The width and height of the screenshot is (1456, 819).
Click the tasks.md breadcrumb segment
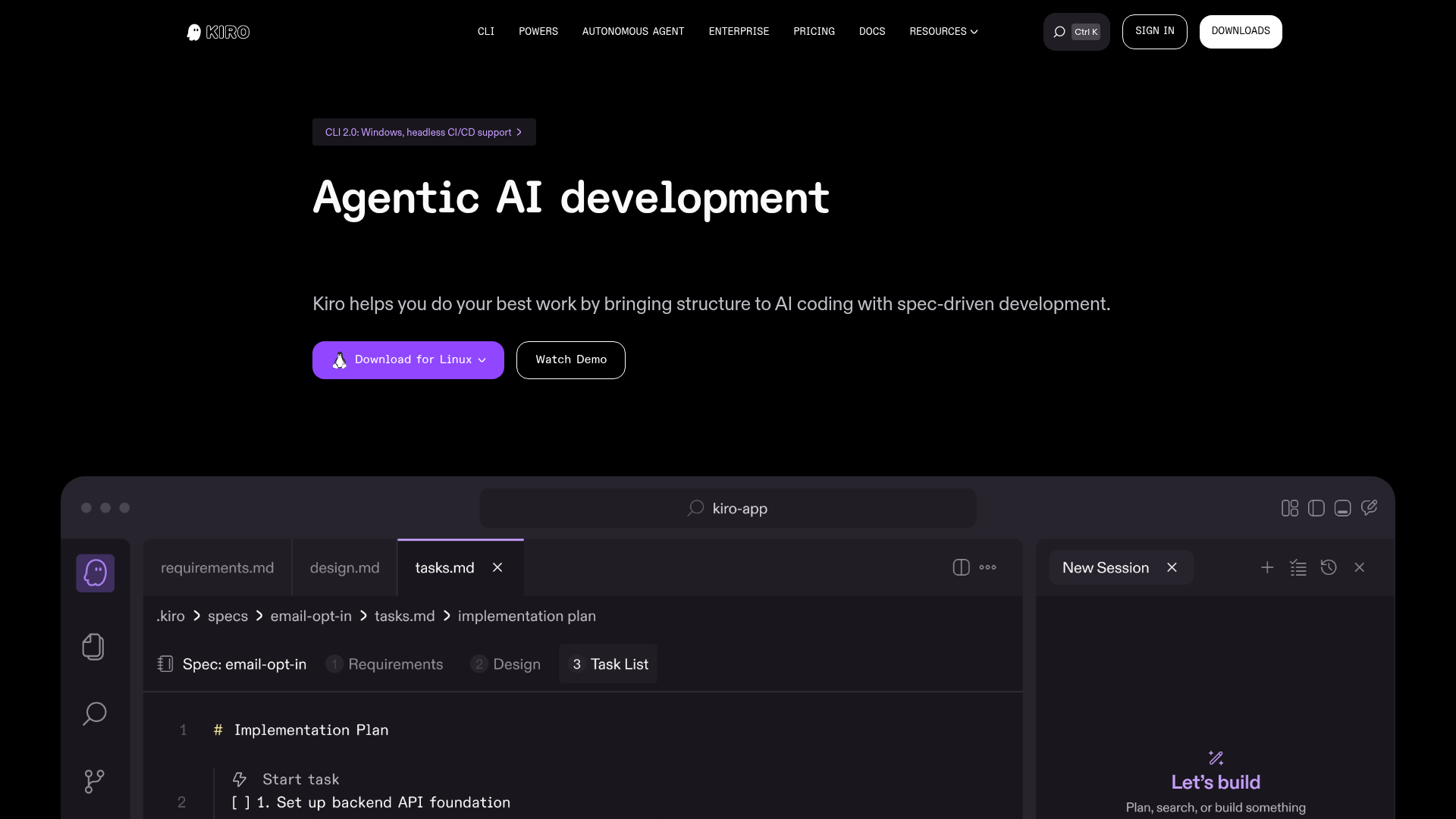pyautogui.click(x=405, y=617)
